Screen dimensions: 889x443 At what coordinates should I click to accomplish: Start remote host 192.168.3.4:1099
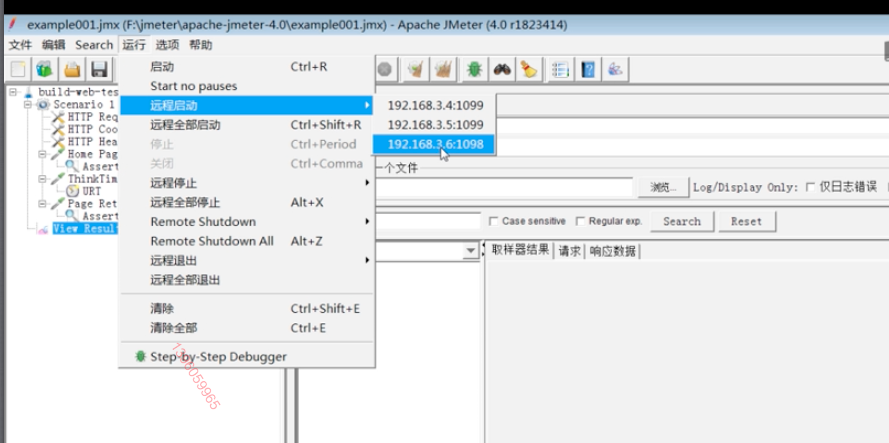coord(434,106)
